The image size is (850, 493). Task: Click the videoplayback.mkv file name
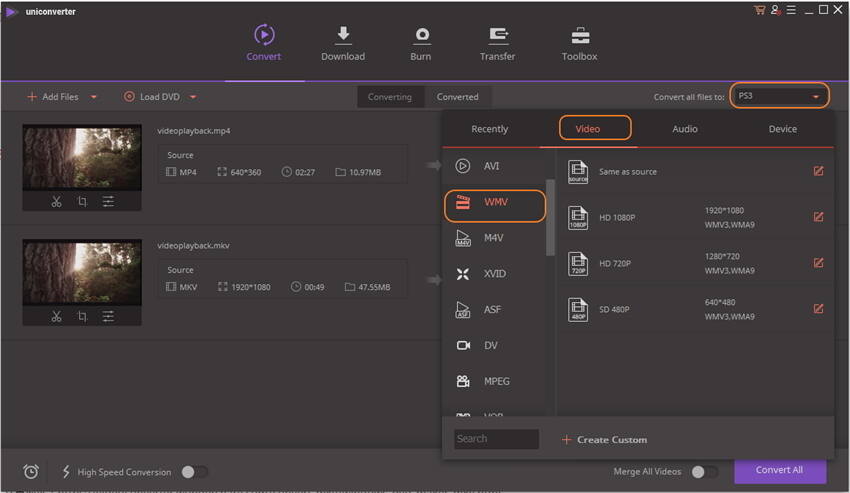pos(193,246)
